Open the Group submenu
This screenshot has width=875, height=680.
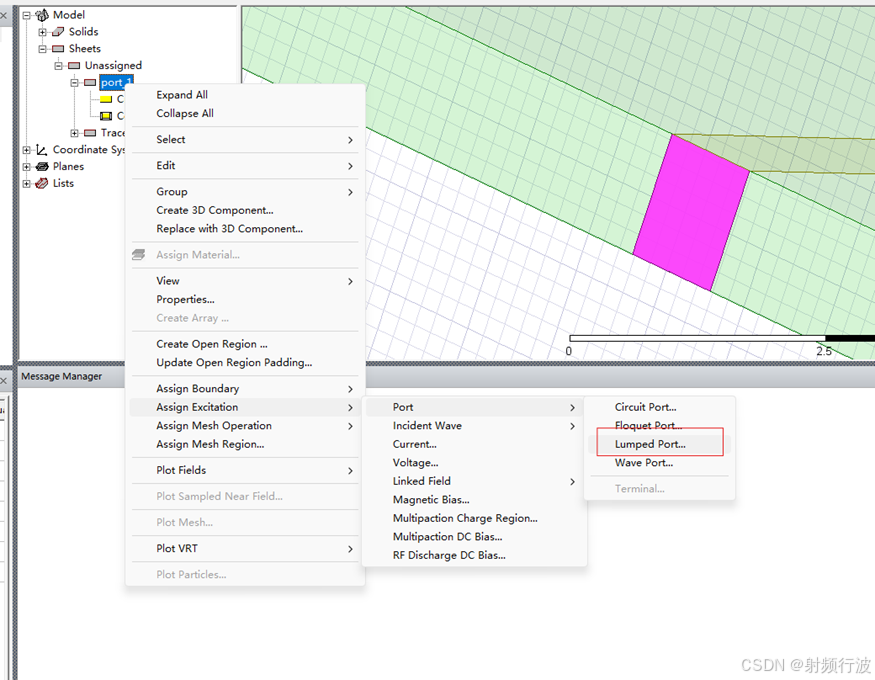246,191
